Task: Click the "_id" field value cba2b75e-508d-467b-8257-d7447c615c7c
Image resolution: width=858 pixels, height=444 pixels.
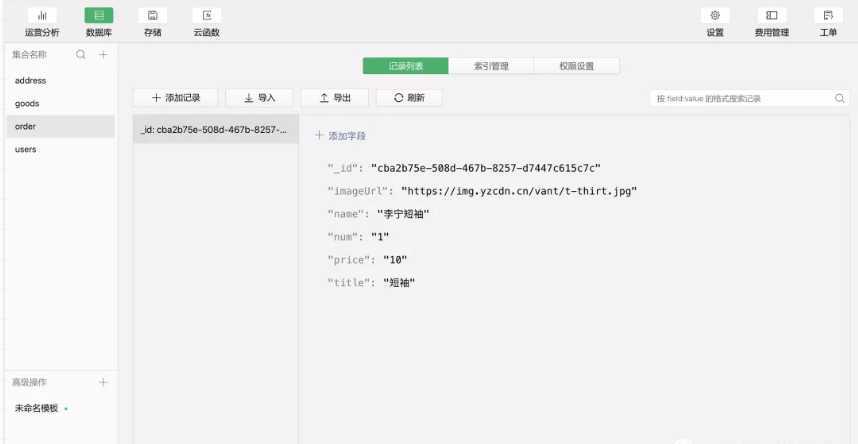Action: [485, 168]
